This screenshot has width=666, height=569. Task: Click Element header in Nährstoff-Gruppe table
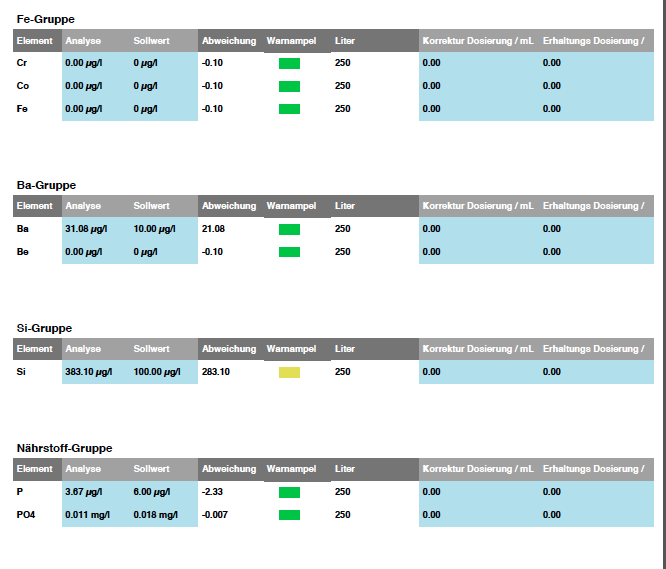[x=35, y=469]
